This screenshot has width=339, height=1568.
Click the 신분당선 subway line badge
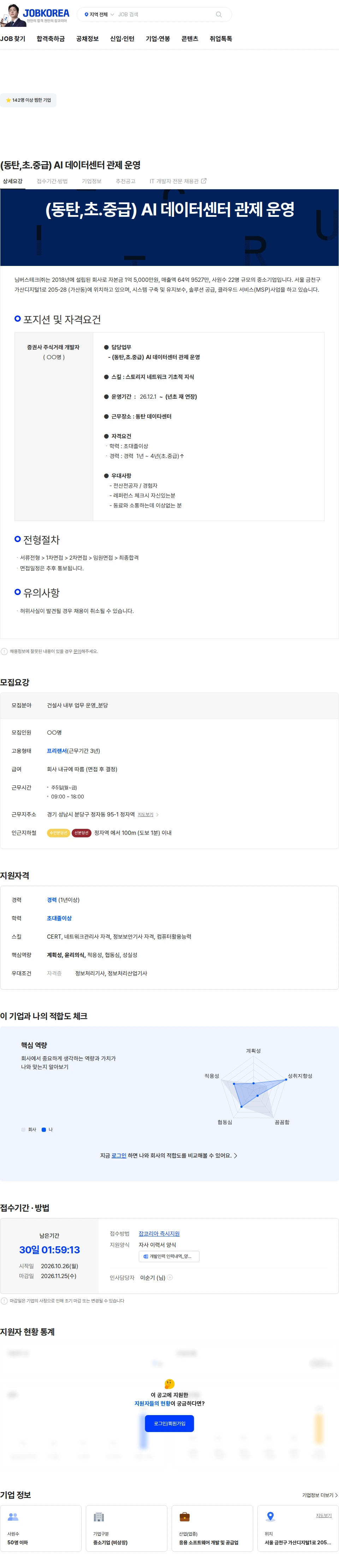coord(82,833)
